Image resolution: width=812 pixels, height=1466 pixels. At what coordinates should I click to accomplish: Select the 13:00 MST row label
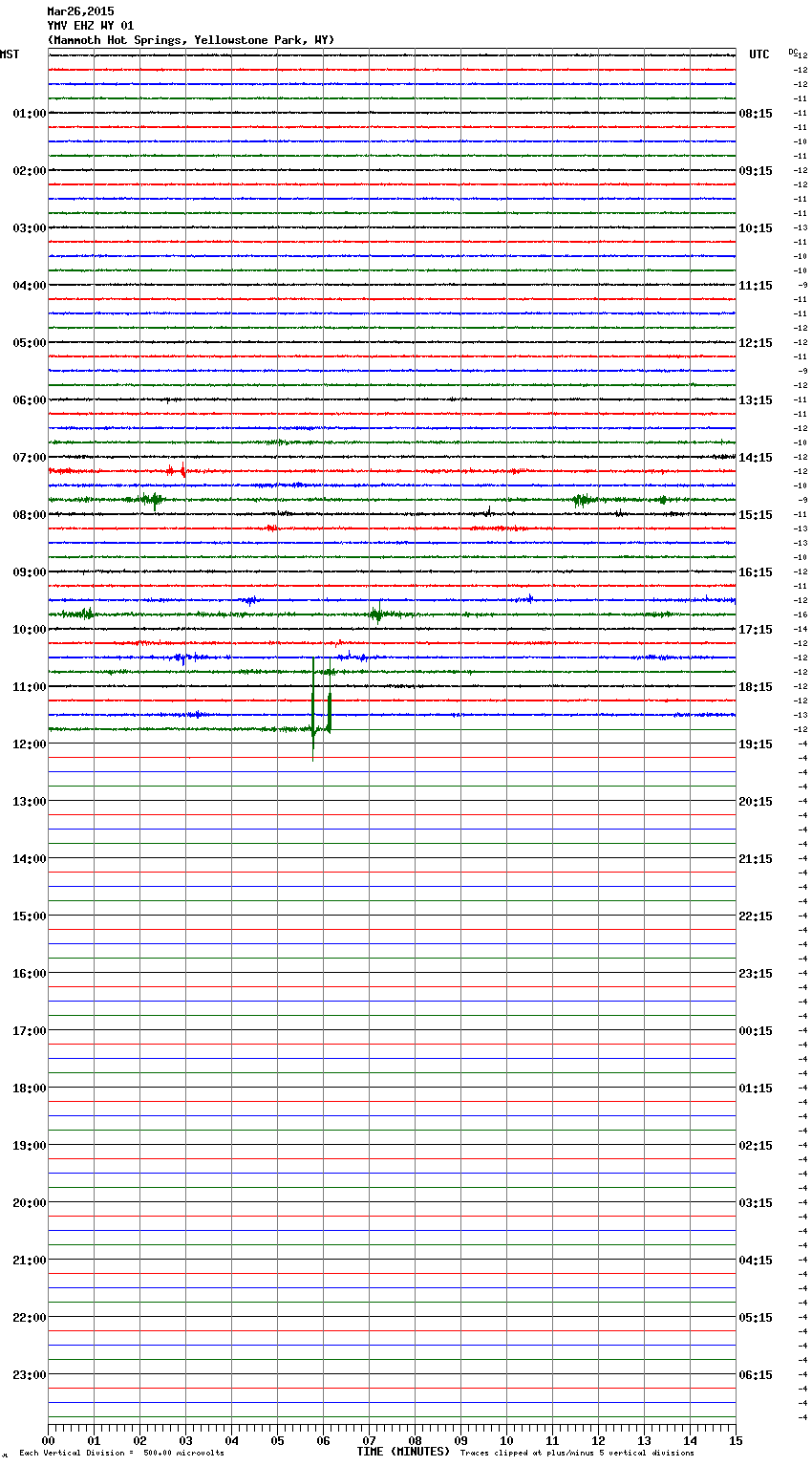click(30, 802)
